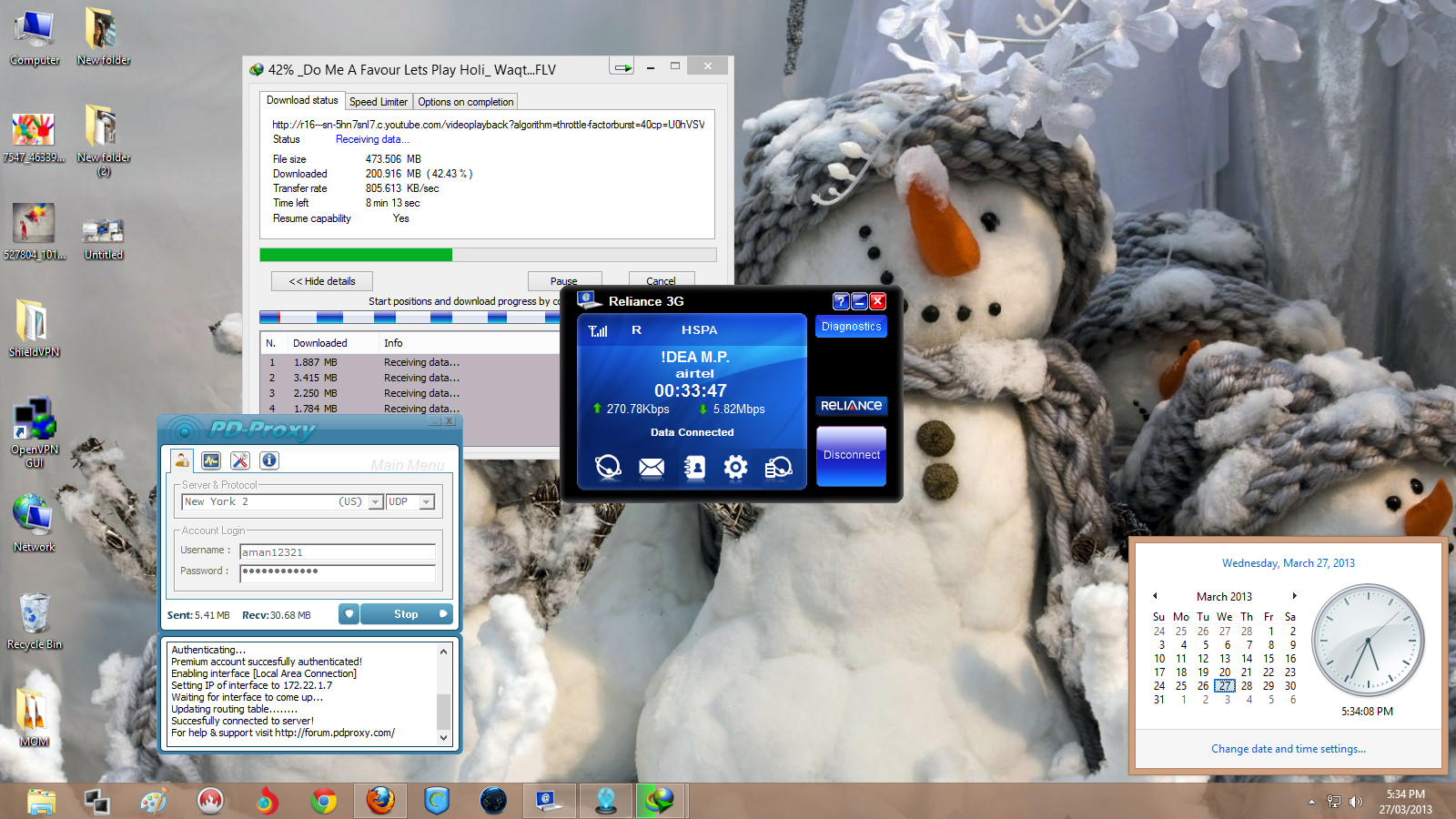Expand the New York 2 server dropdown
Image resolution: width=1456 pixels, height=819 pixels.
[375, 502]
